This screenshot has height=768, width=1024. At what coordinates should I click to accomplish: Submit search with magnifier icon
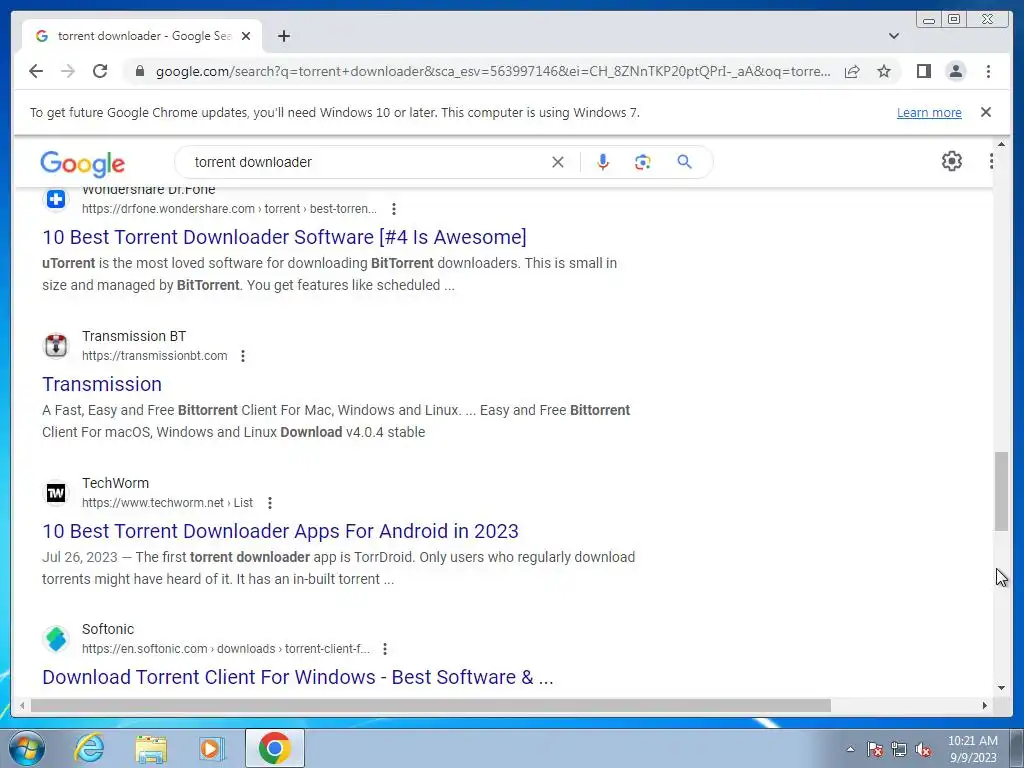[x=684, y=162]
